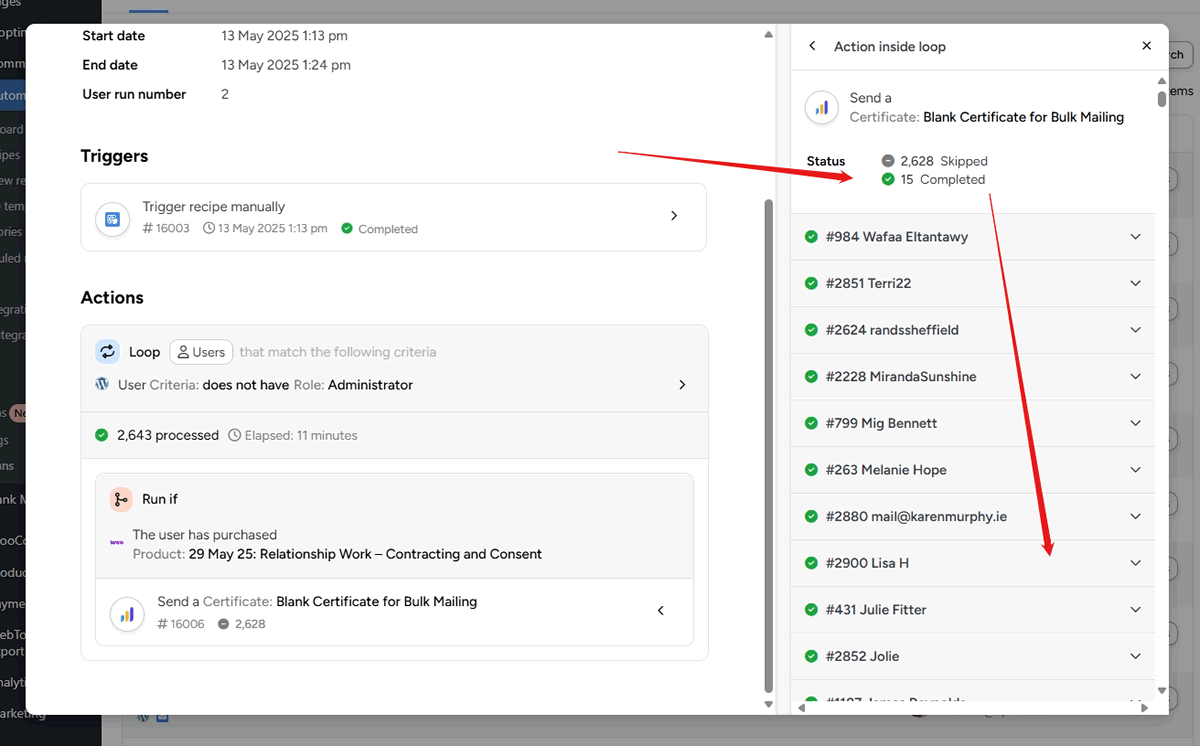Click the side panel horizontal scroll left arrow

pyautogui.click(x=801, y=708)
